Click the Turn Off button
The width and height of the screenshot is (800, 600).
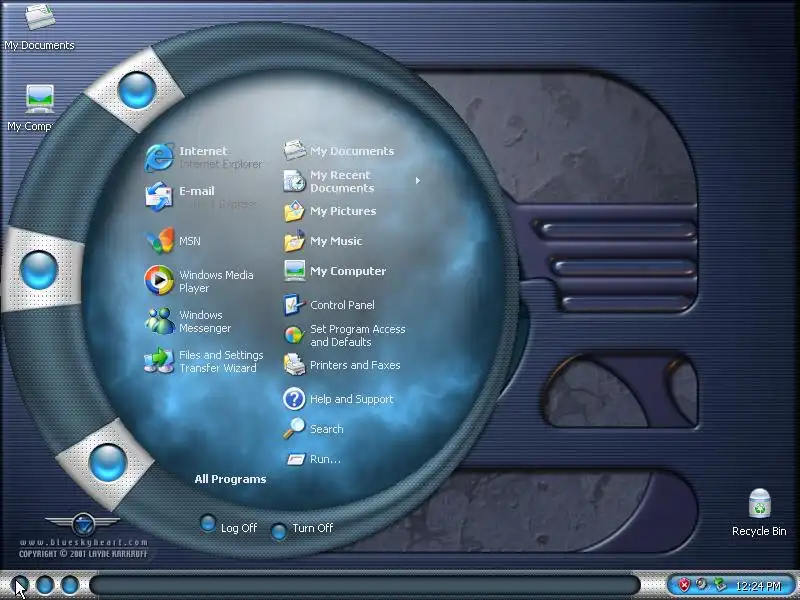click(302, 529)
